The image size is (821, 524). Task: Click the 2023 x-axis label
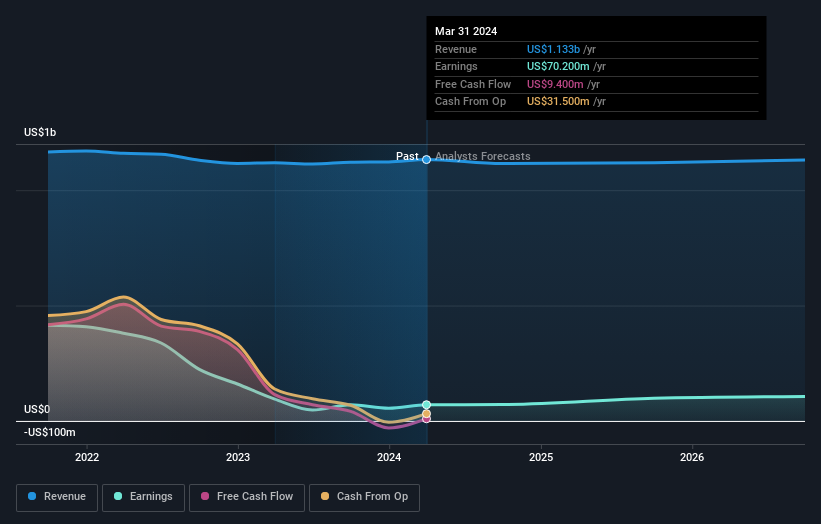click(x=238, y=457)
